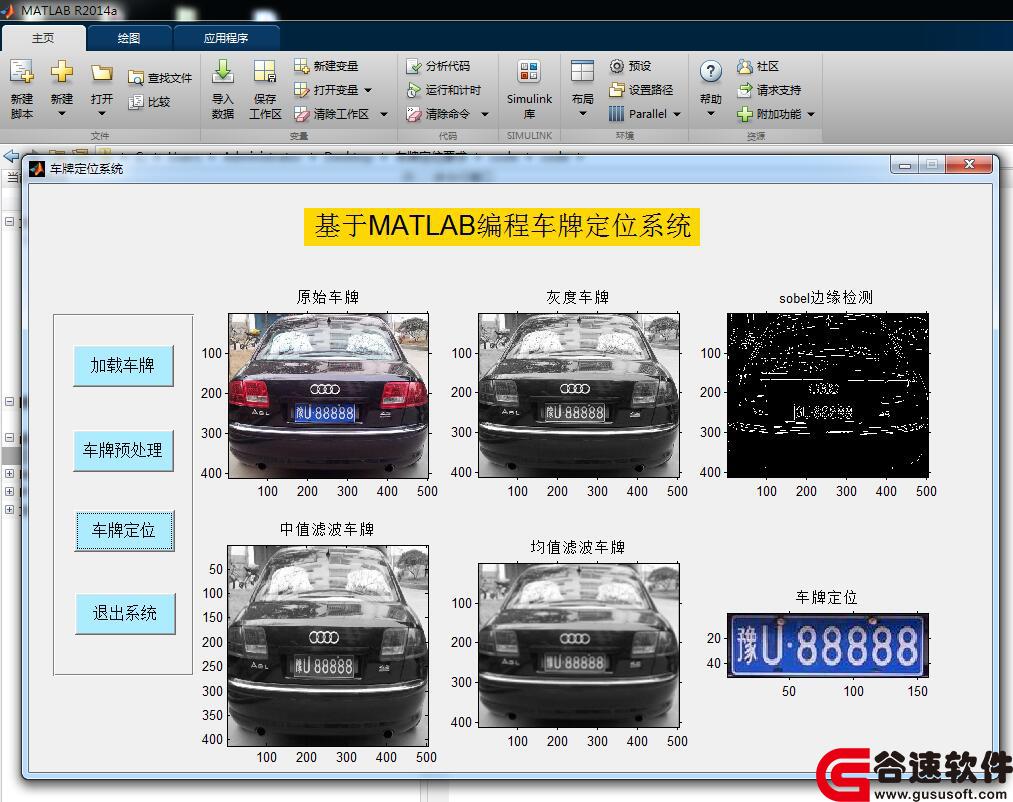Switch to the 应用程序 (Apps) tab
The width and height of the screenshot is (1013, 802).
click(x=226, y=38)
